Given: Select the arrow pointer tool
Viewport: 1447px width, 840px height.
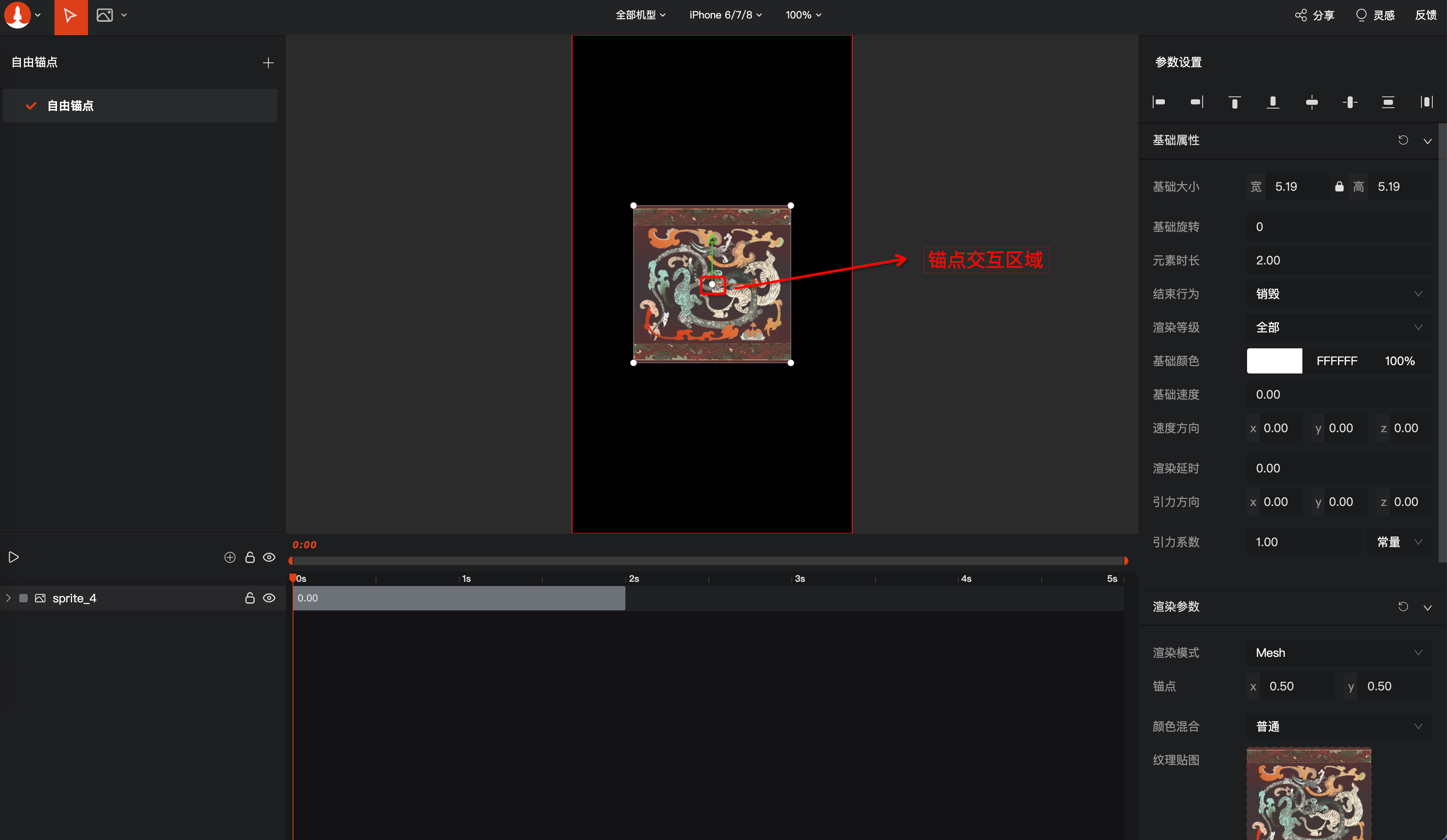Looking at the screenshot, I should [x=70, y=16].
